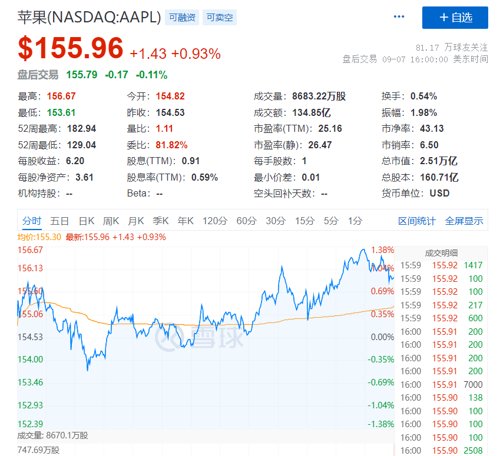Click the 可卖空 short-selling tag
500x456 pixels.
pos(219,17)
